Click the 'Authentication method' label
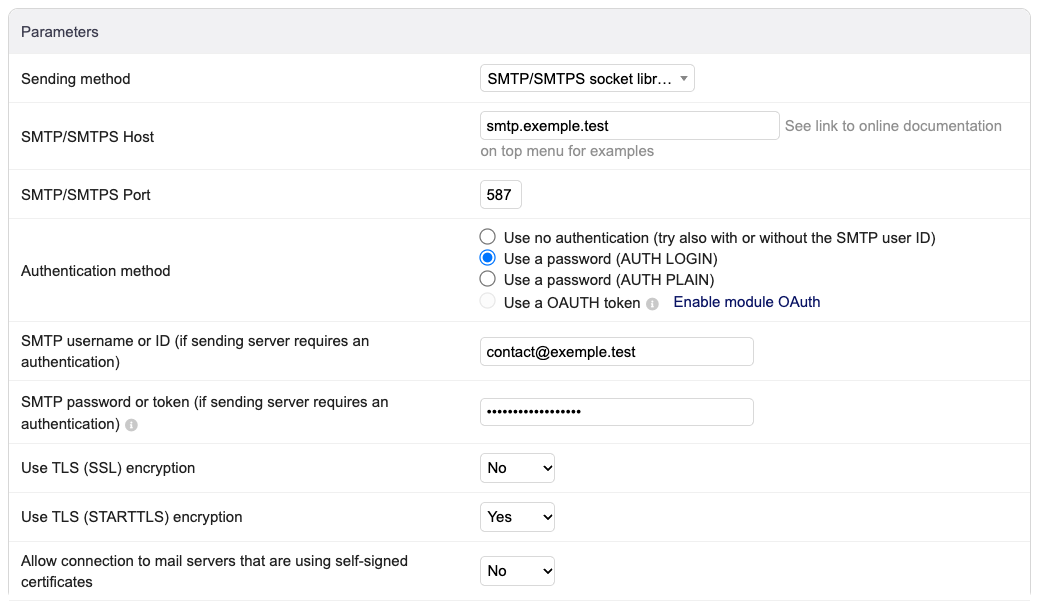Image resolution: width=1039 pixels, height=608 pixels. pyautogui.click(x=95, y=271)
